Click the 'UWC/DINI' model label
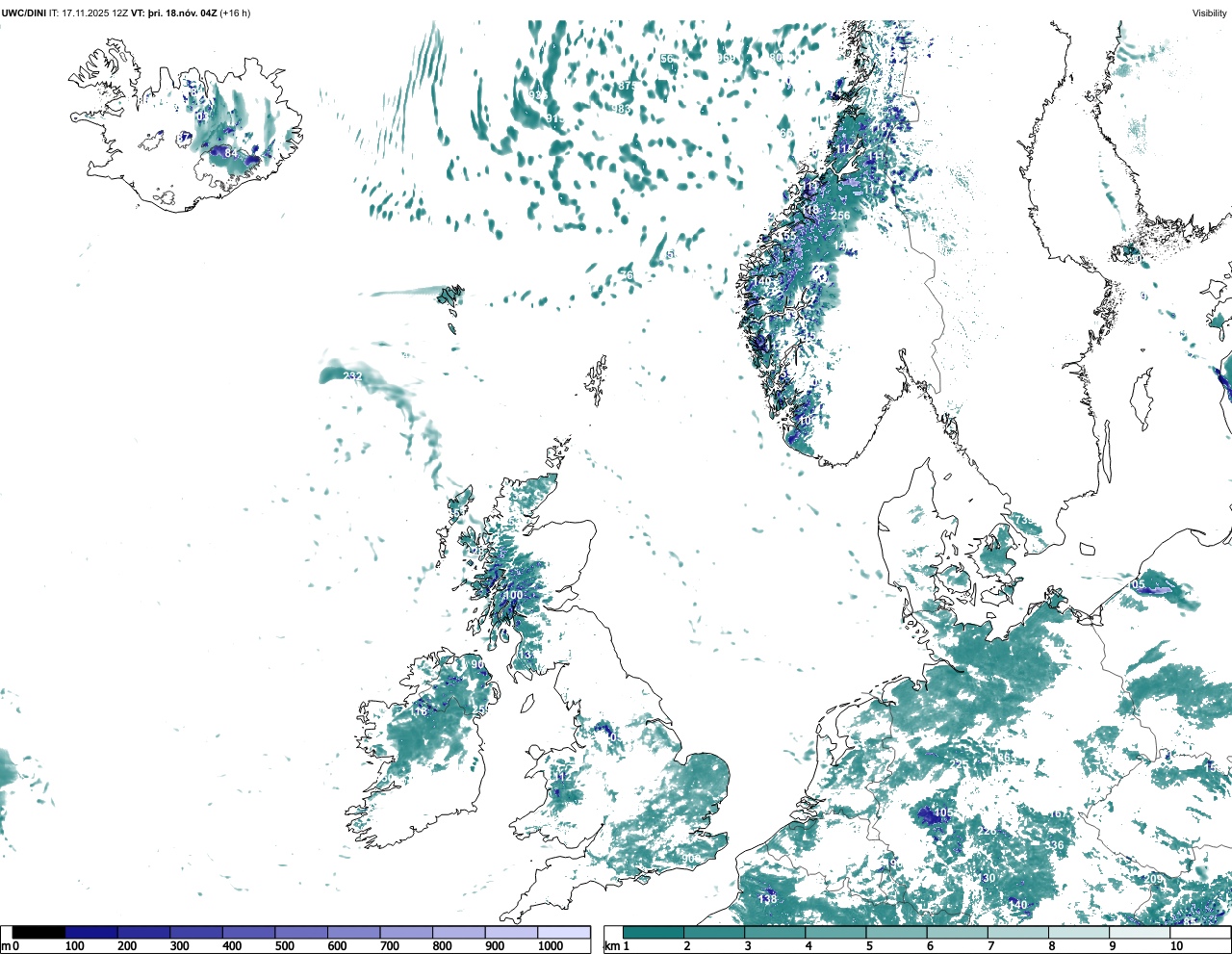 [24, 13]
